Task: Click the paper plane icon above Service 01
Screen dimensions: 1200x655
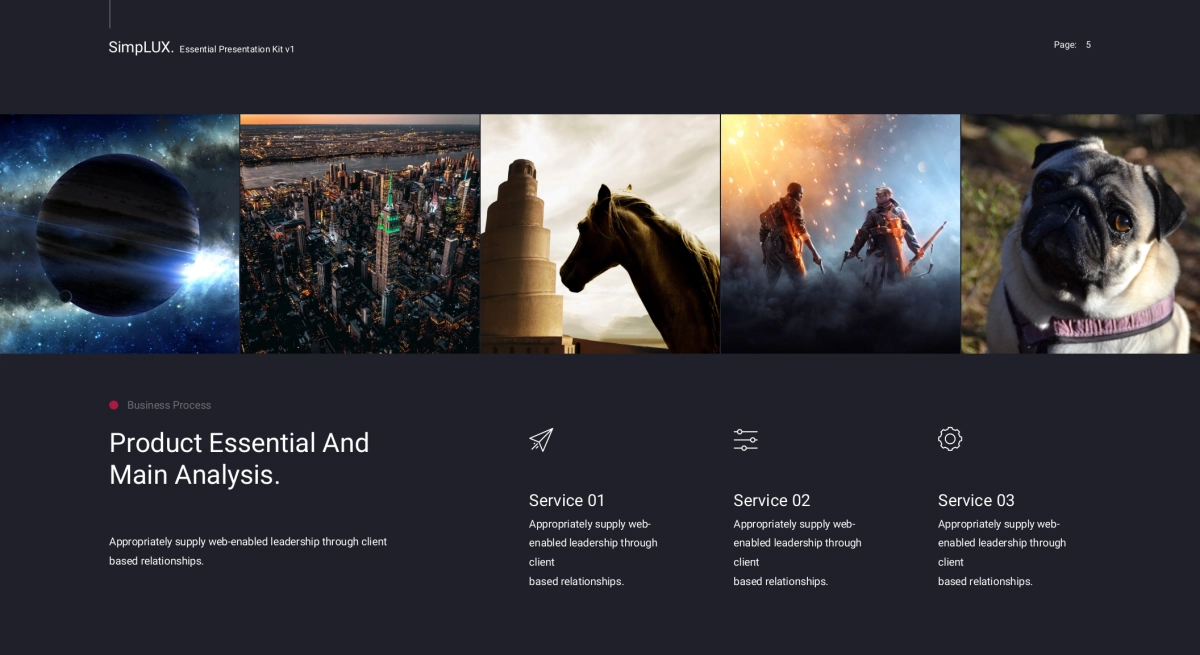Action: (541, 440)
